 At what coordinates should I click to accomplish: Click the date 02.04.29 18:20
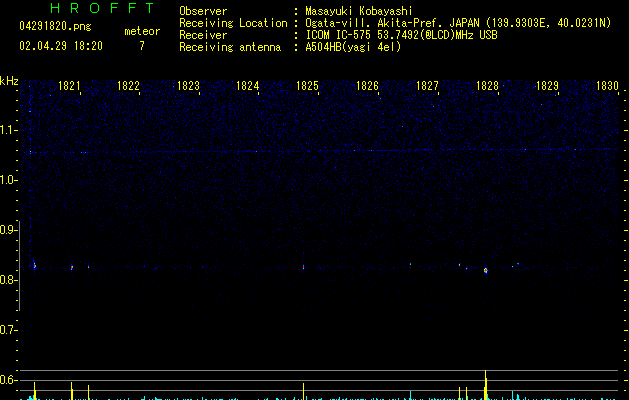click(61, 46)
